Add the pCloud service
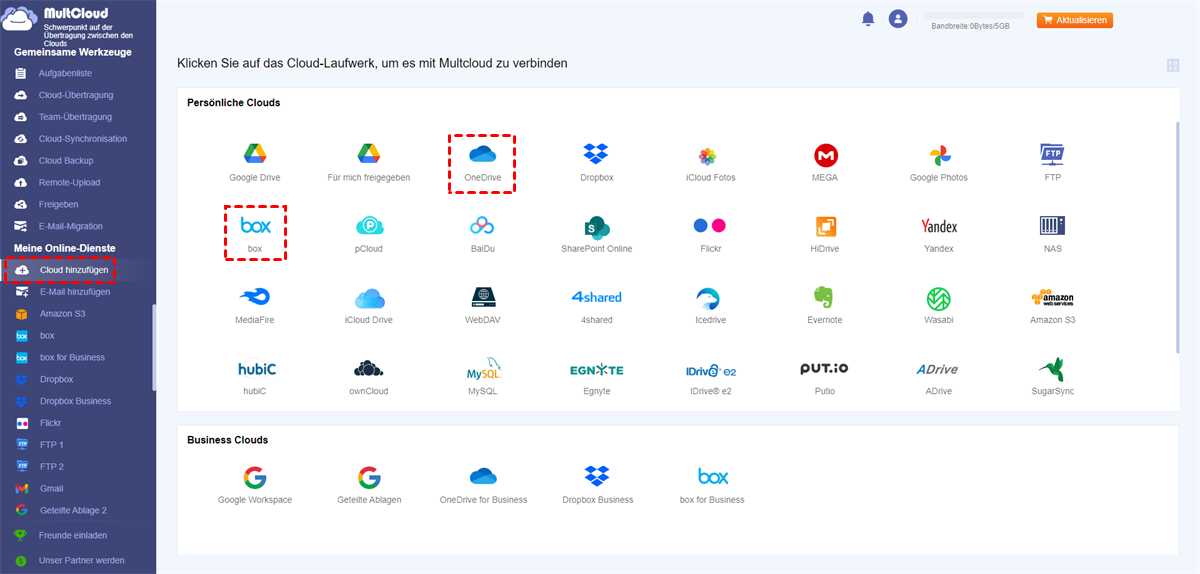Viewport: 1200px width, 574px height. click(368, 234)
